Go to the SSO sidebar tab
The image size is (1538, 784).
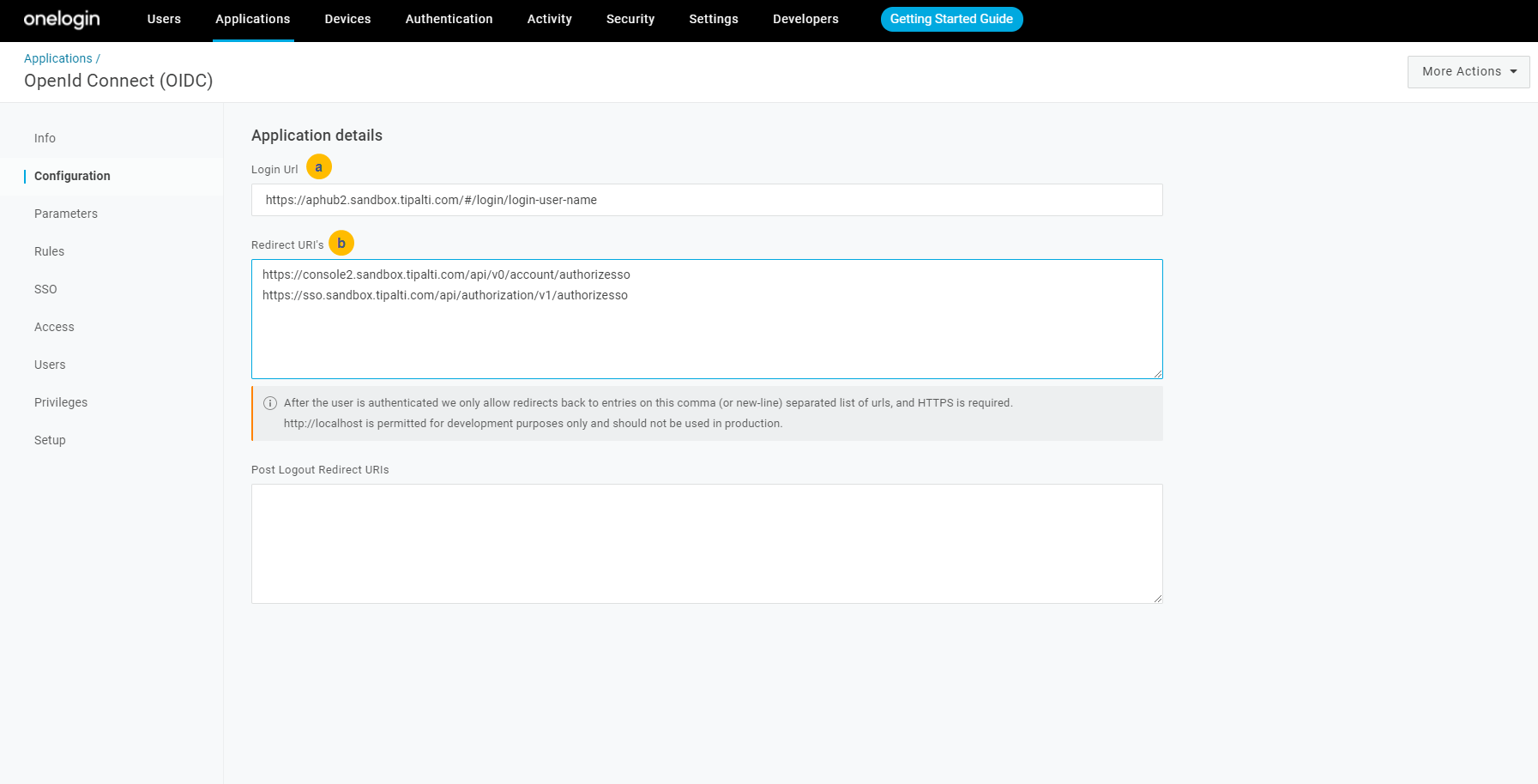(45, 289)
